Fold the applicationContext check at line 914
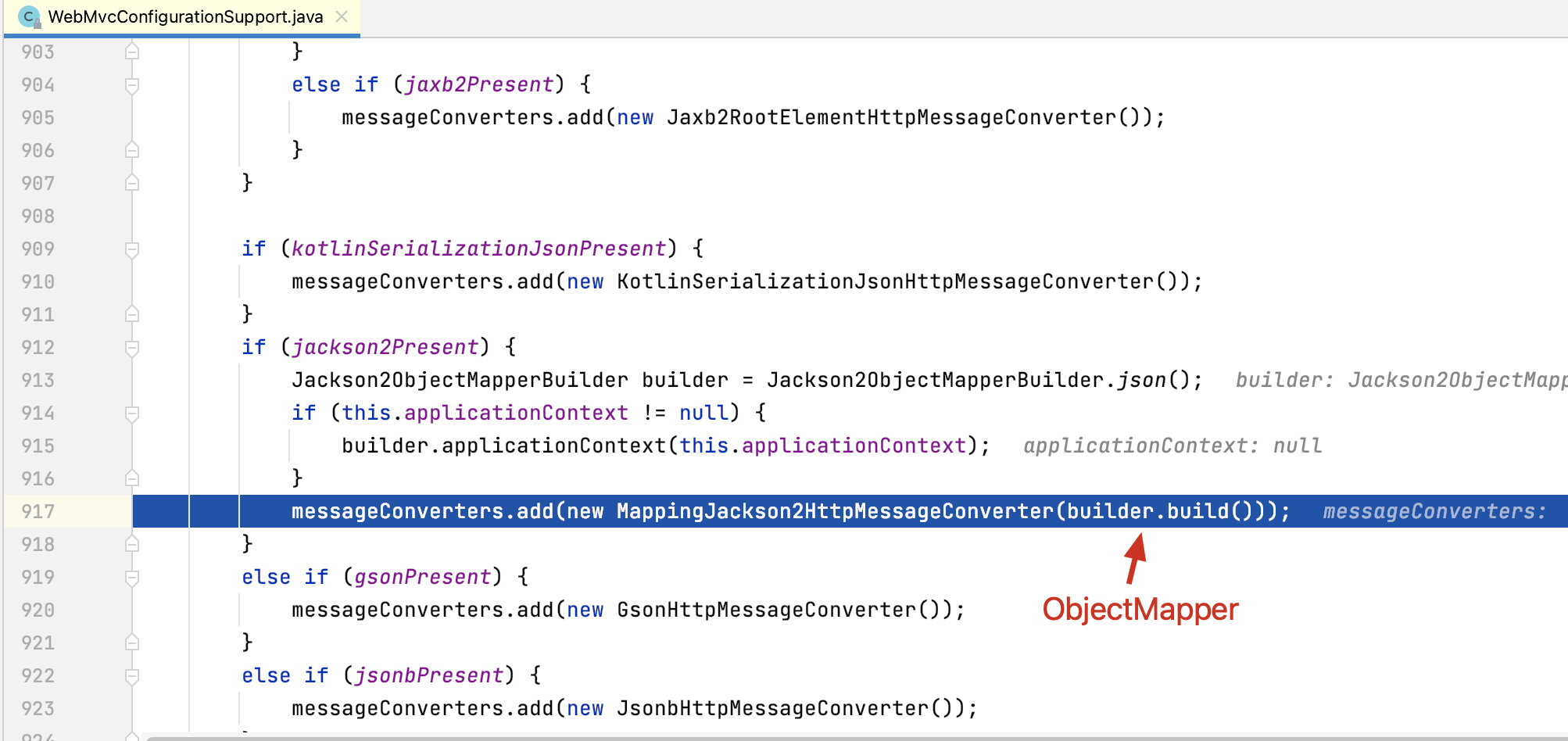1568x741 pixels. pos(132,413)
